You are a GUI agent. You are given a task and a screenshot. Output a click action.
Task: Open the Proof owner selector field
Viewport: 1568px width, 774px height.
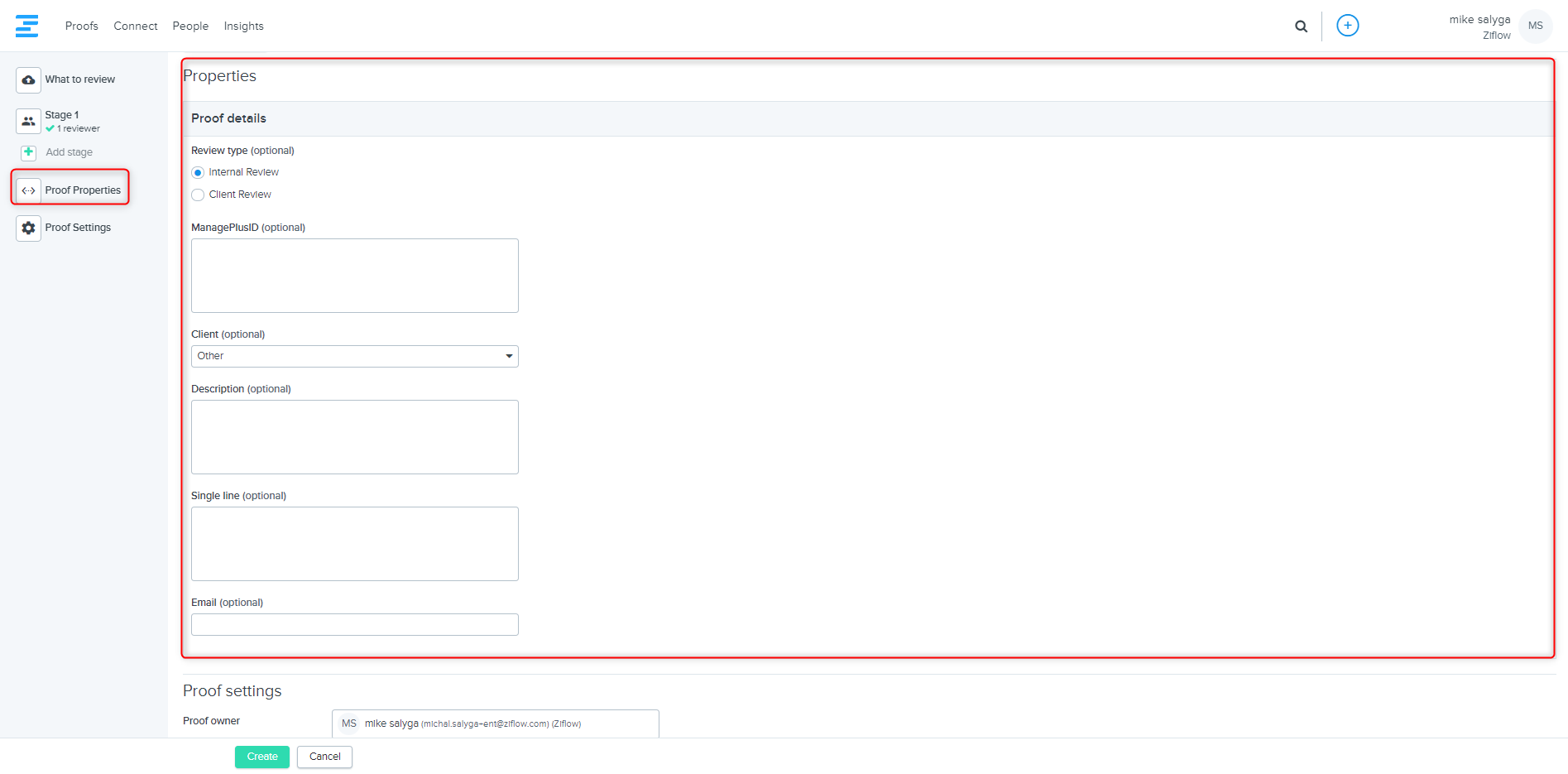(x=495, y=724)
